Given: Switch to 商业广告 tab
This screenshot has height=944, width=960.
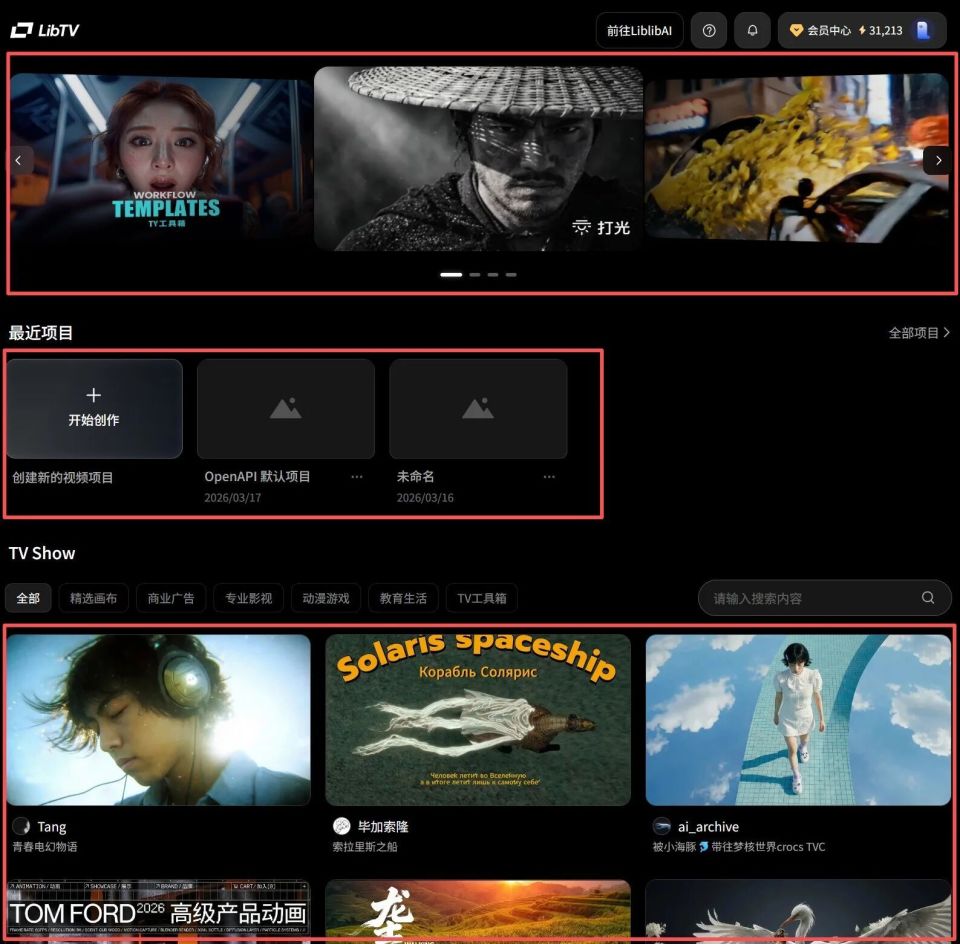Looking at the screenshot, I should [x=171, y=598].
